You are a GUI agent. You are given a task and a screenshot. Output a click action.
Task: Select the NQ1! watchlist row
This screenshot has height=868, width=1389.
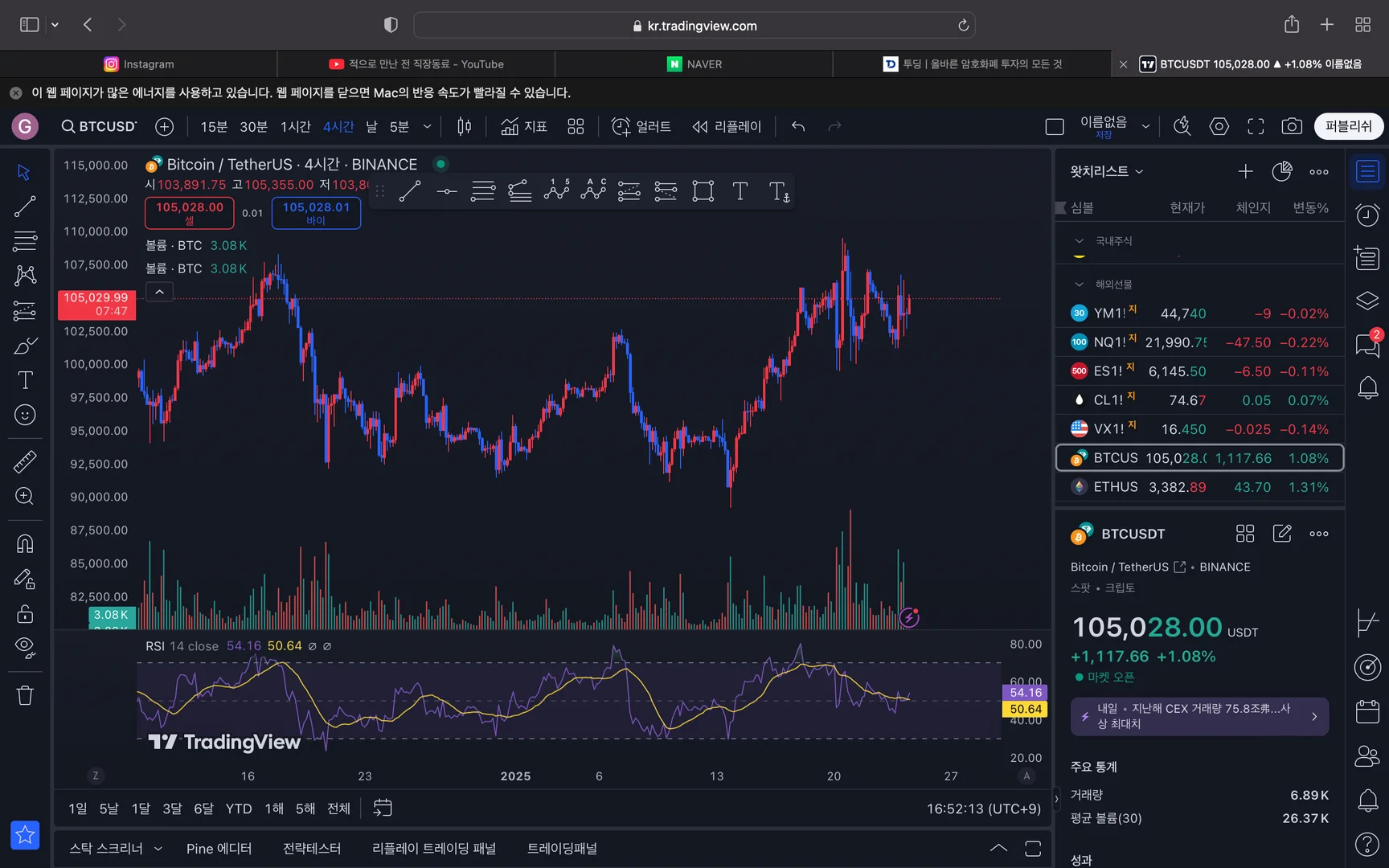[x=1199, y=342]
